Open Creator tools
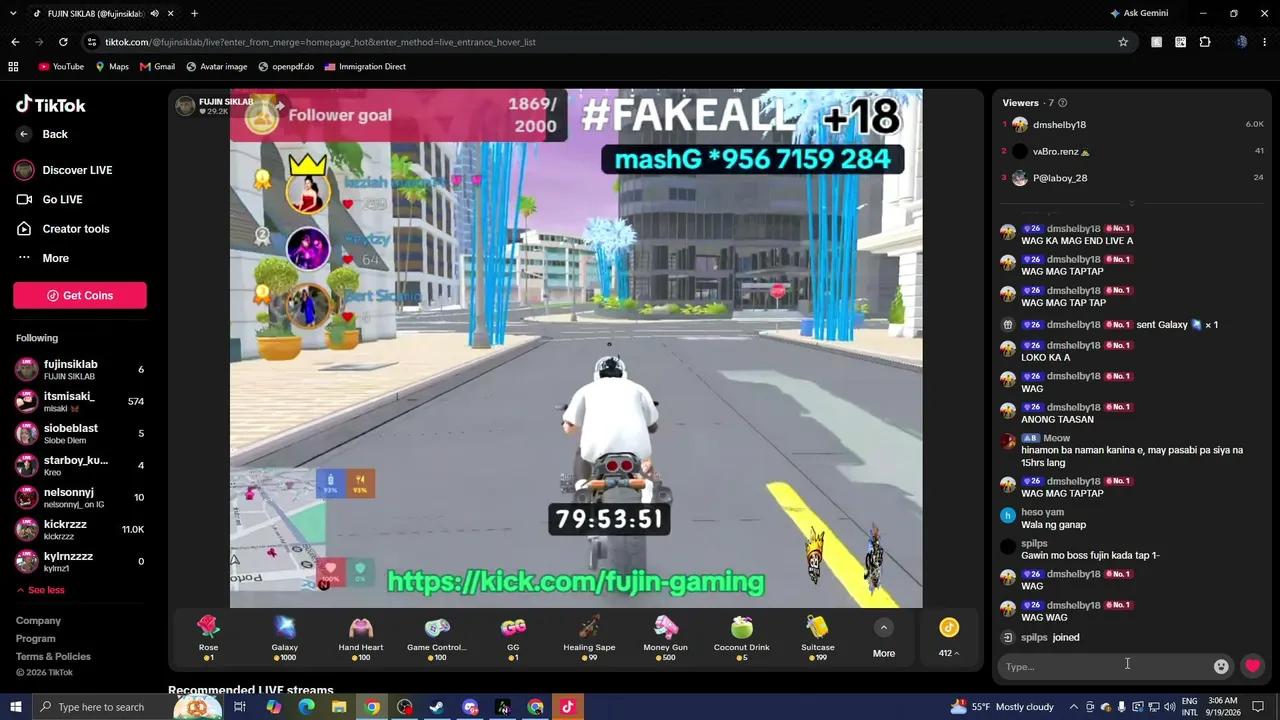 tap(63, 229)
